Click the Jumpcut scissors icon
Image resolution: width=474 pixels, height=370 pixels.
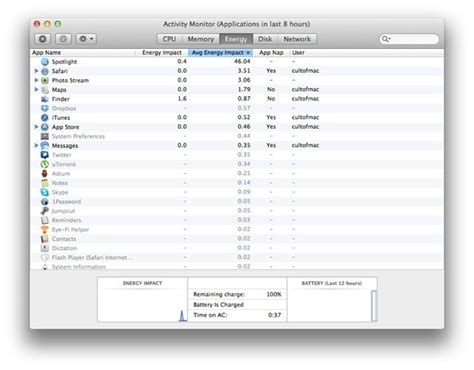(45, 211)
